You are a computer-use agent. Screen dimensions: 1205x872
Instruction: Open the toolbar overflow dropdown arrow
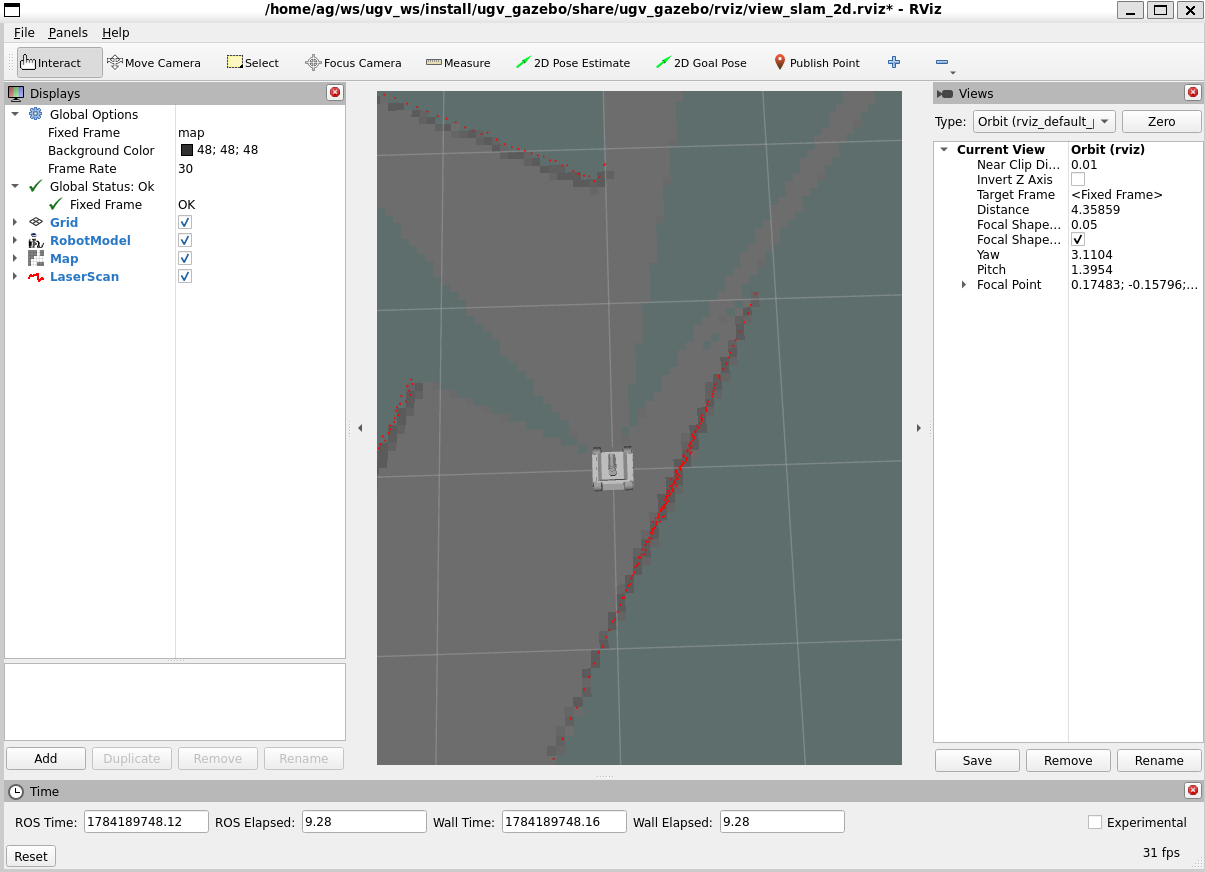point(953,72)
